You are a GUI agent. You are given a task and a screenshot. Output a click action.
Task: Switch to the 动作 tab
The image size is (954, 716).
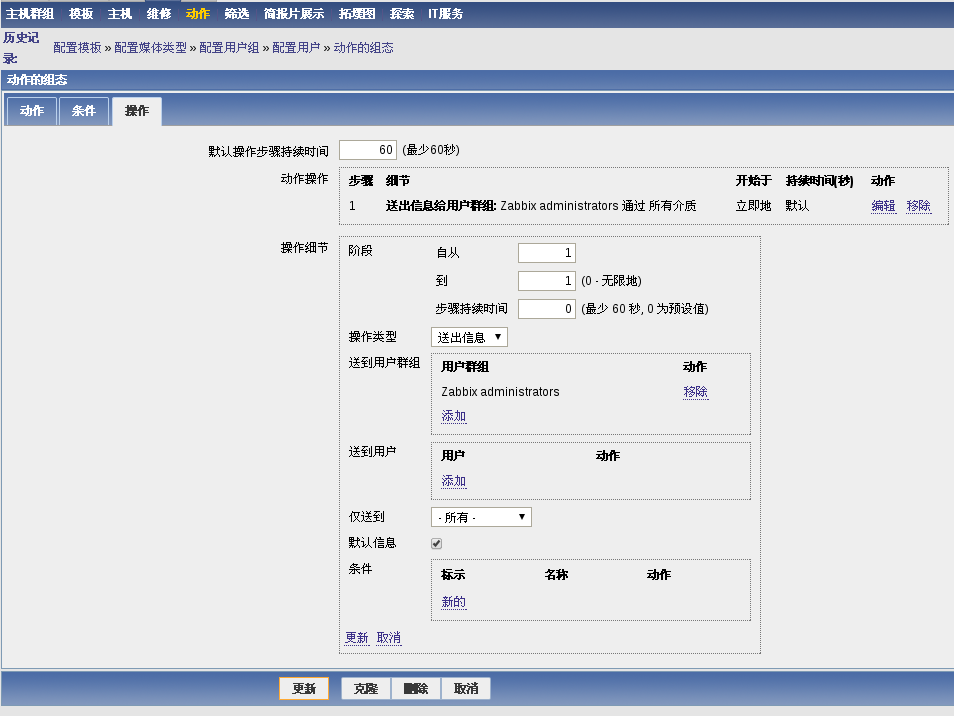[31, 111]
